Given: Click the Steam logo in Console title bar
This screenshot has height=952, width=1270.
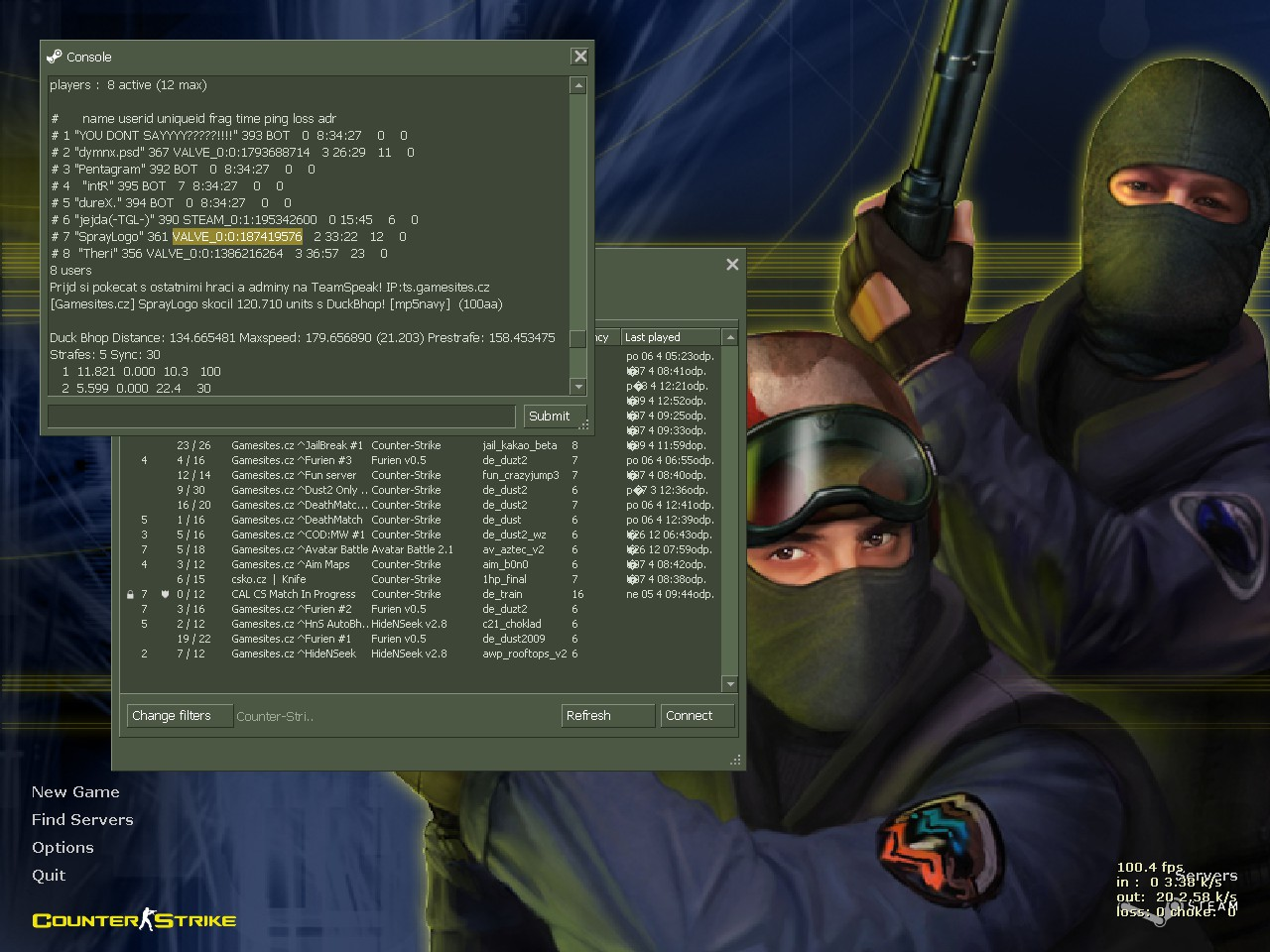Looking at the screenshot, I should [55, 57].
